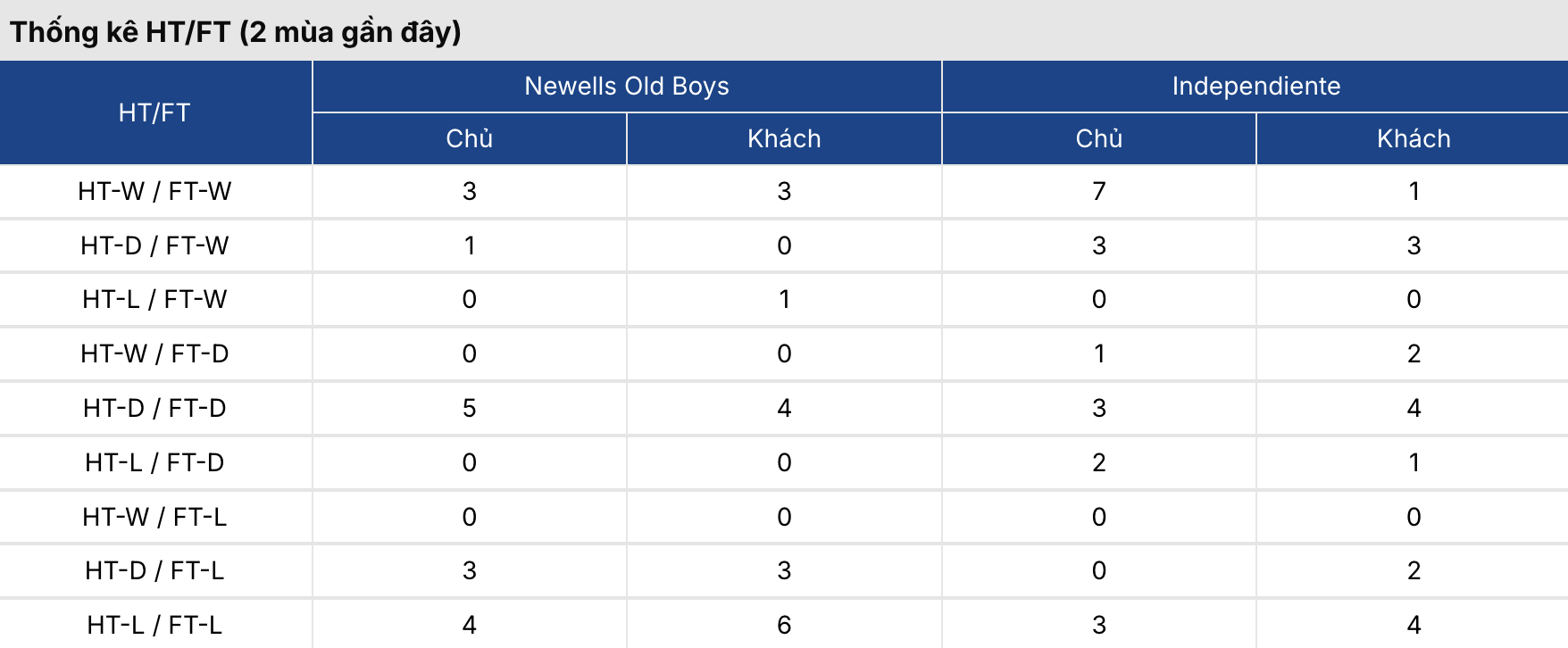Click the HT-W / FT-W row label
1568x648 pixels.
pos(154,191)
